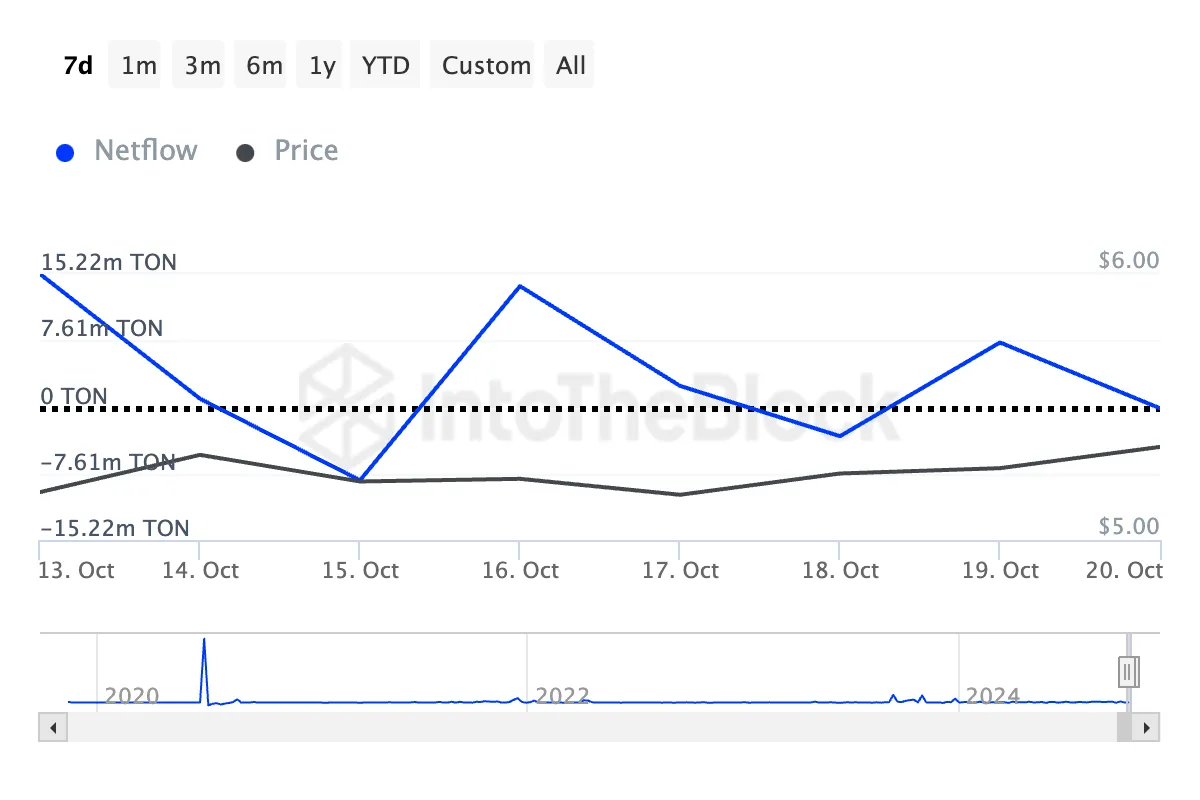This screenshot has height=800, width=1200.
Task: Switch to the 1m time range
Action: 139,66
